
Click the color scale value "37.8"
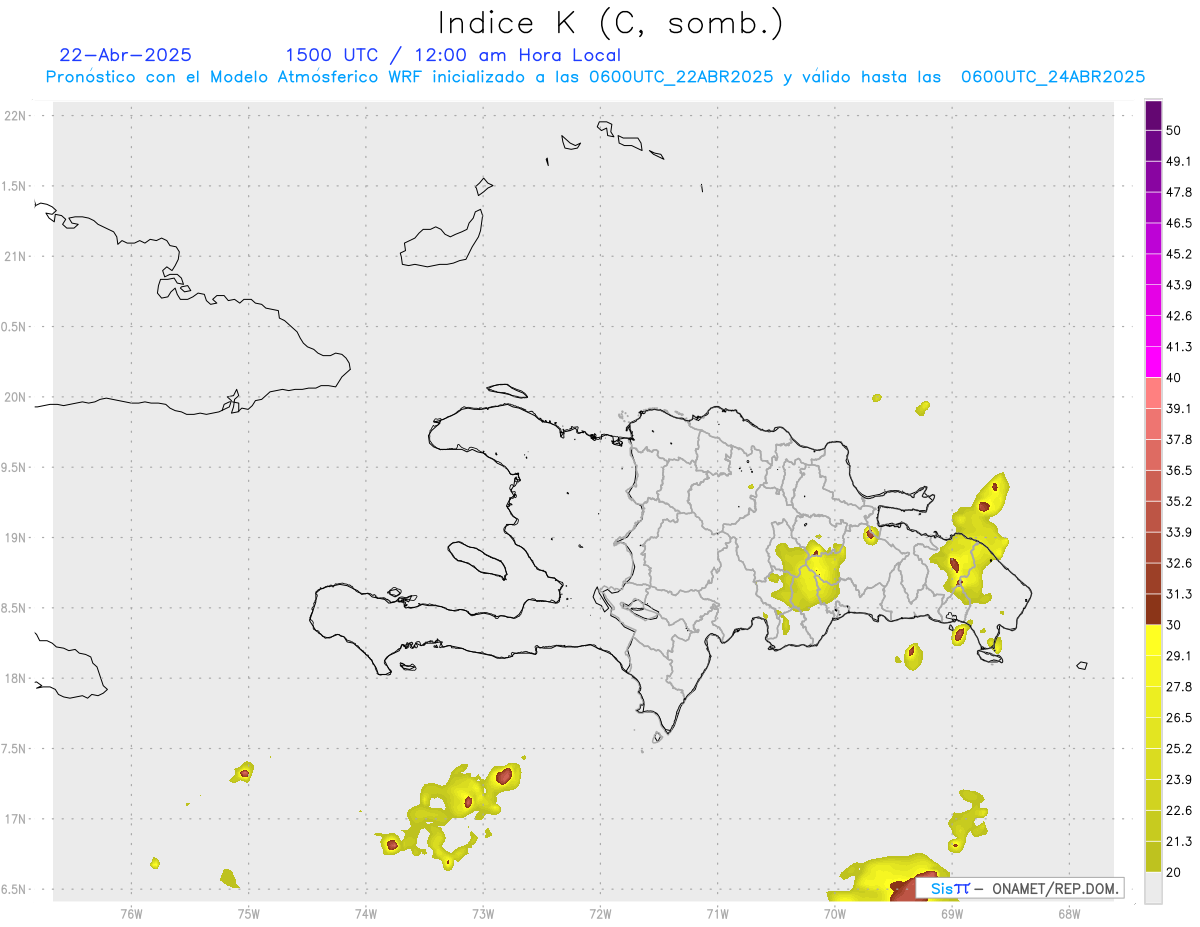[x=1179, y=439]
